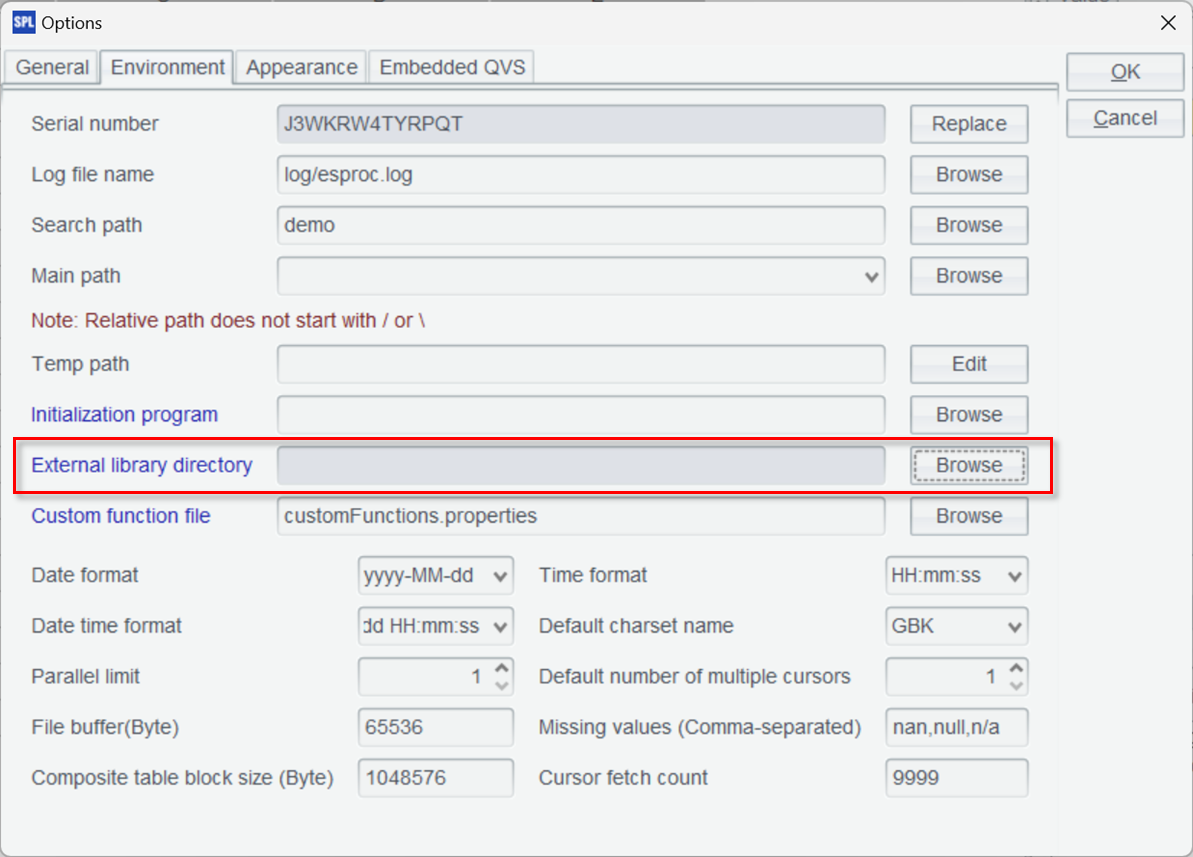Select the Embedded QVS tab
1193x857 pixels.
pos(452,67)
